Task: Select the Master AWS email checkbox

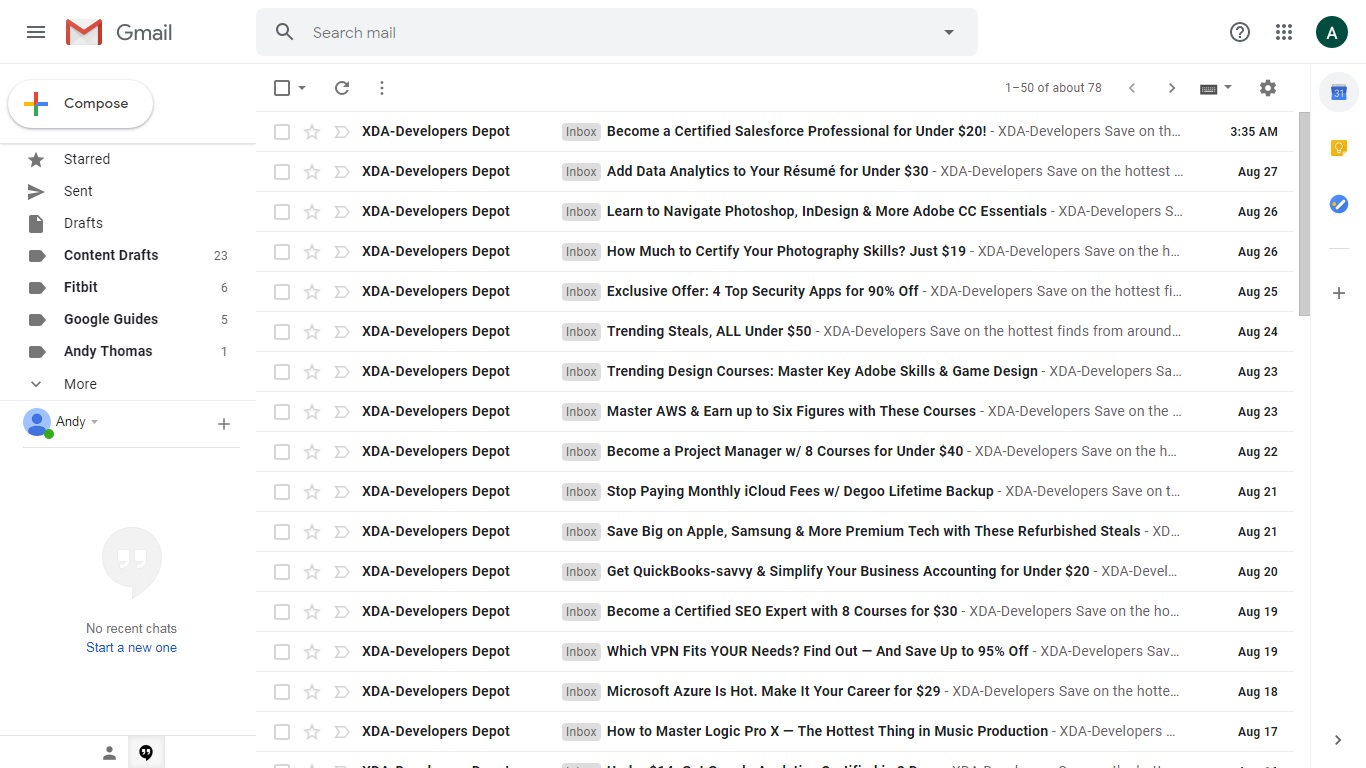Action: [282, 411]
